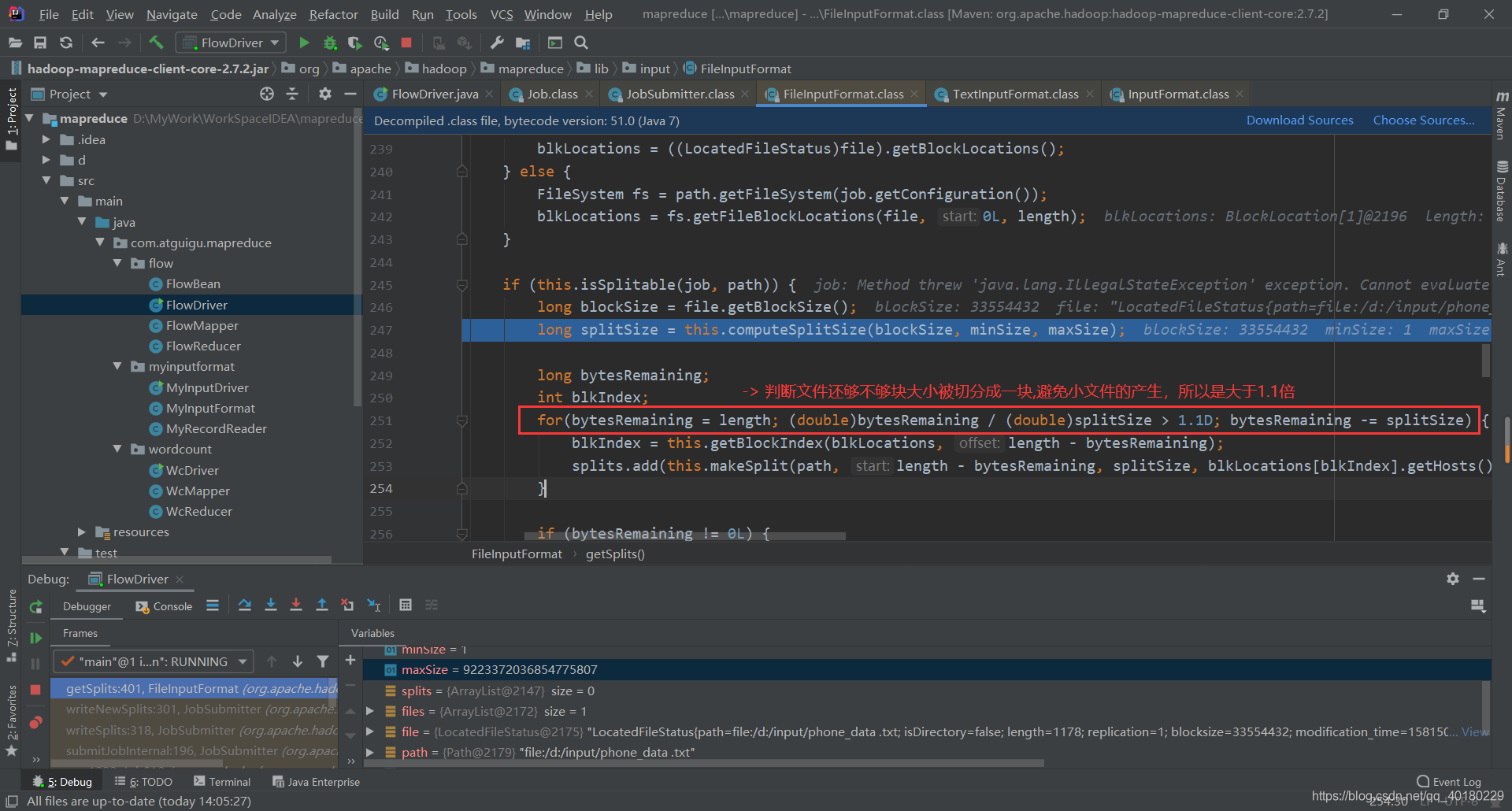
Task: Open the "main" thread RUNNING dropdown
Action: pyautogui.click(x=154, y=661)
